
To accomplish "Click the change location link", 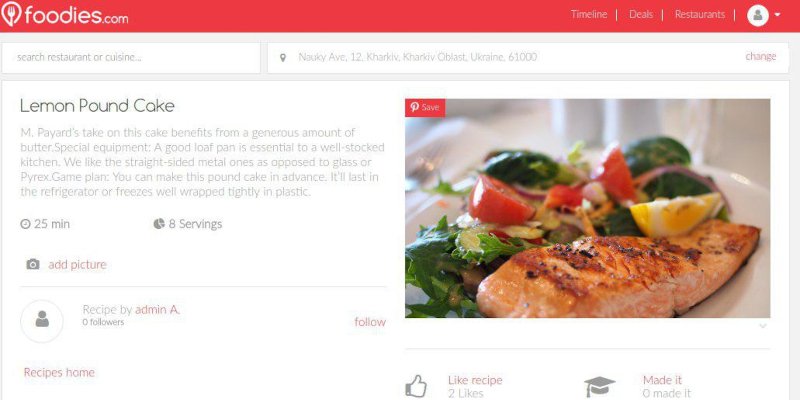I will click(x=760, y=57).
